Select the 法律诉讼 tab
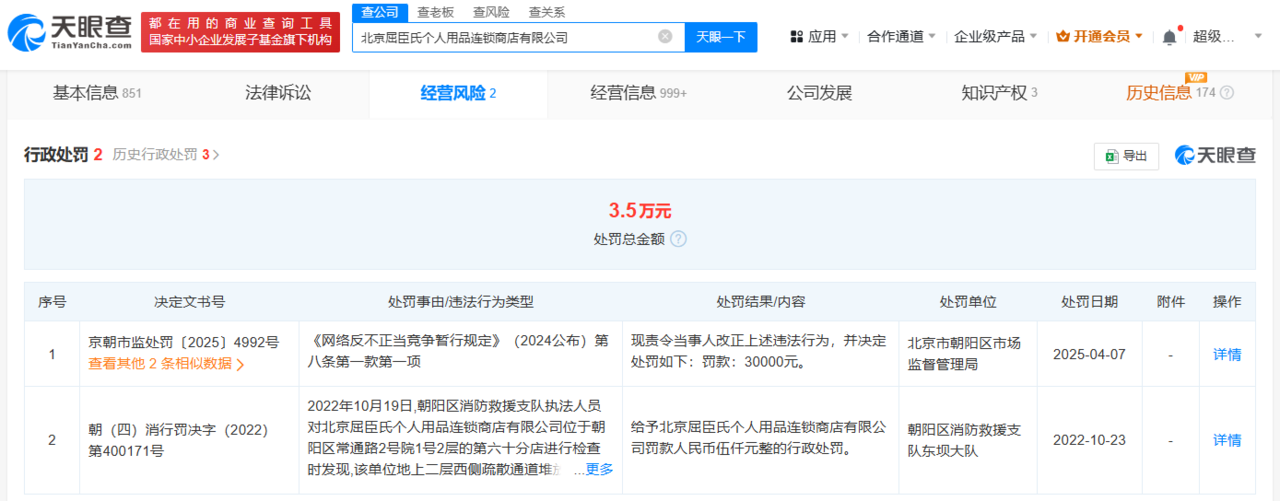This screenshot has height=501, width=1280. (x=278, y=93)
